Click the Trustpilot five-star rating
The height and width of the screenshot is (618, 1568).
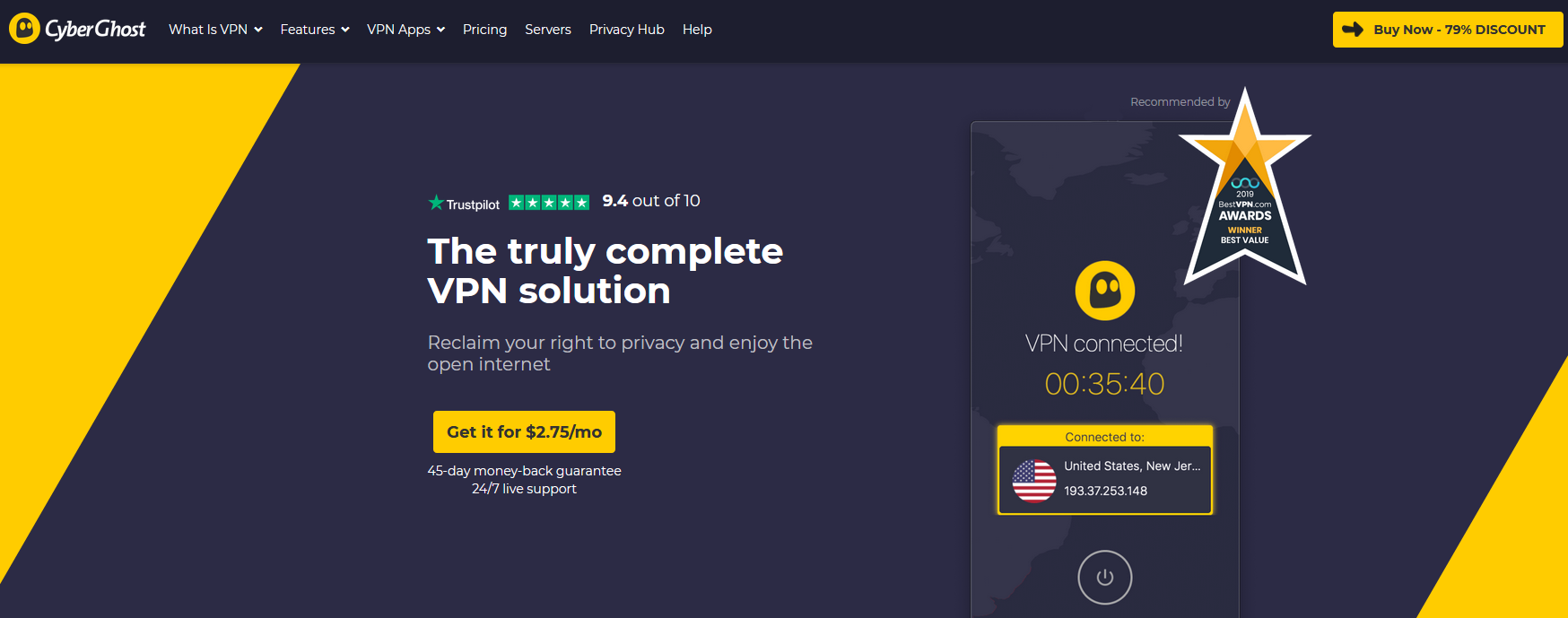(x=549, y=203)
